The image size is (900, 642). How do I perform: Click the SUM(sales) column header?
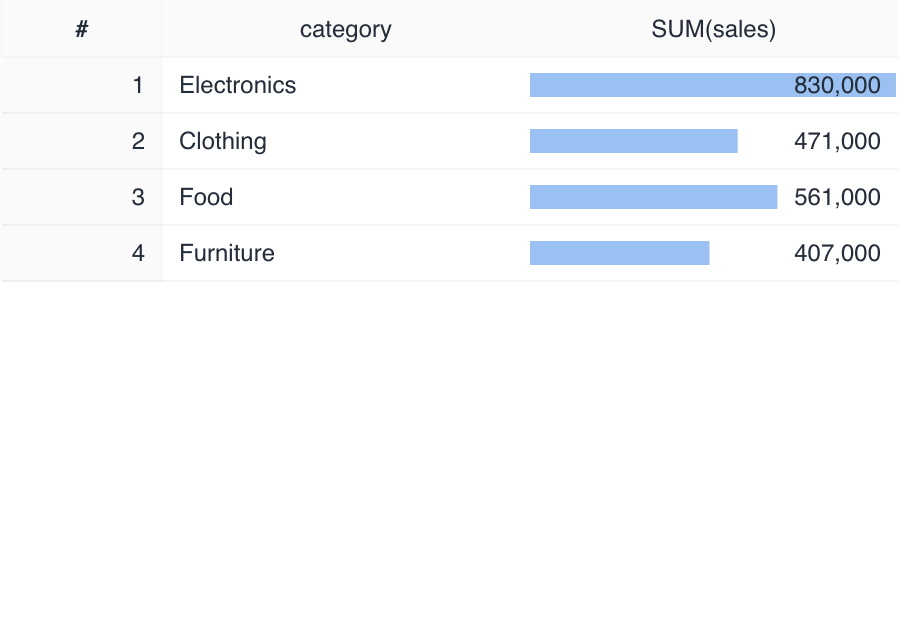[x=713, y=30]
